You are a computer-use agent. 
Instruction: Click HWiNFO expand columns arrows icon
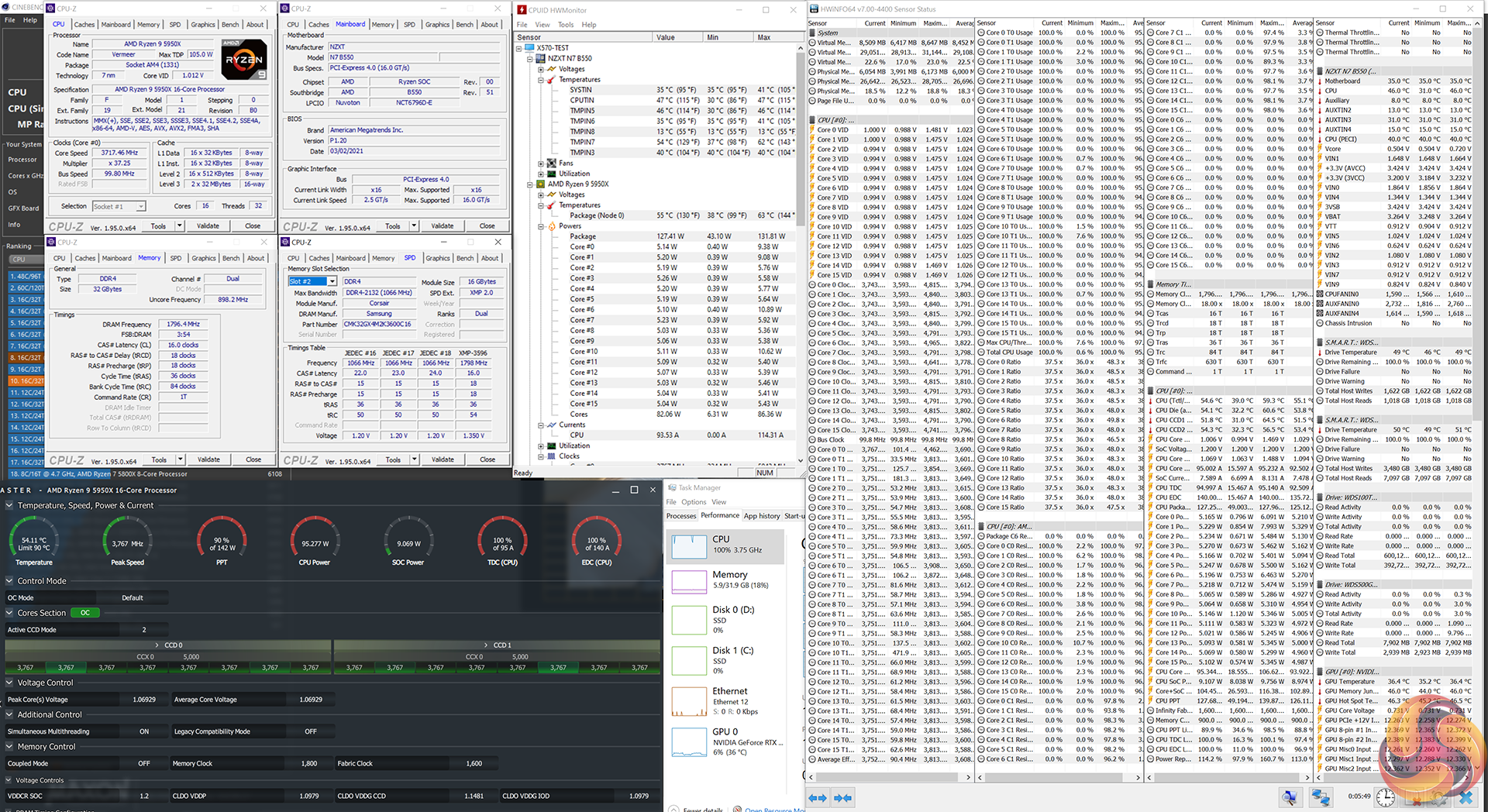(818, 797)
